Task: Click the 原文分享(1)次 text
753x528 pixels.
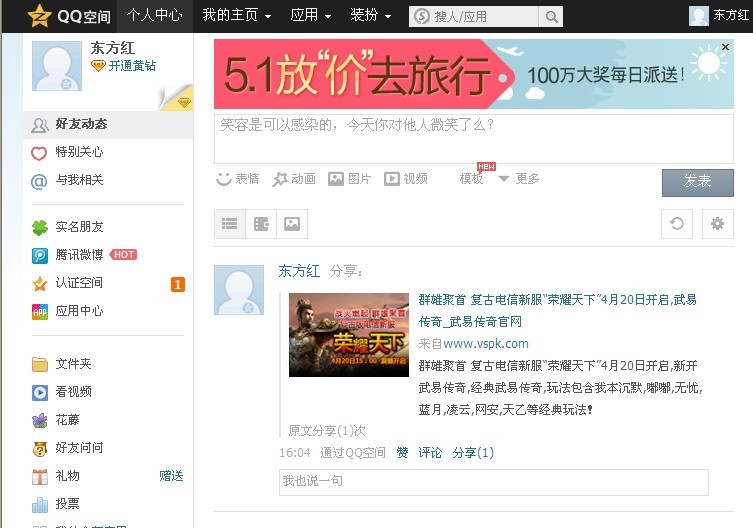Action: (x=327, y=430)
